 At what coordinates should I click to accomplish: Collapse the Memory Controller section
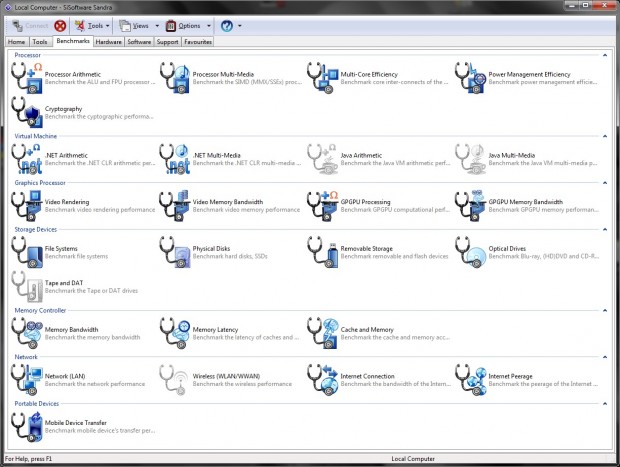605,311
